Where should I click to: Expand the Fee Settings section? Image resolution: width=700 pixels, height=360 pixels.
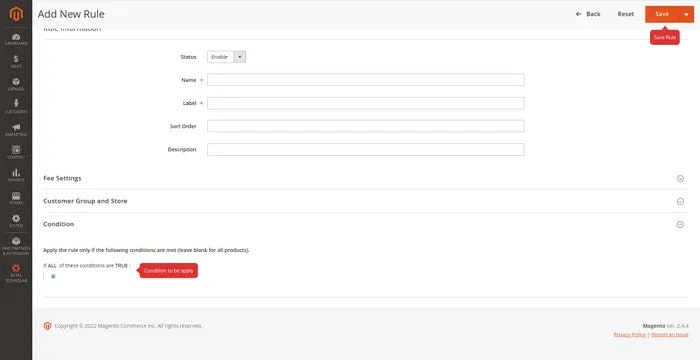pos(365,178)
